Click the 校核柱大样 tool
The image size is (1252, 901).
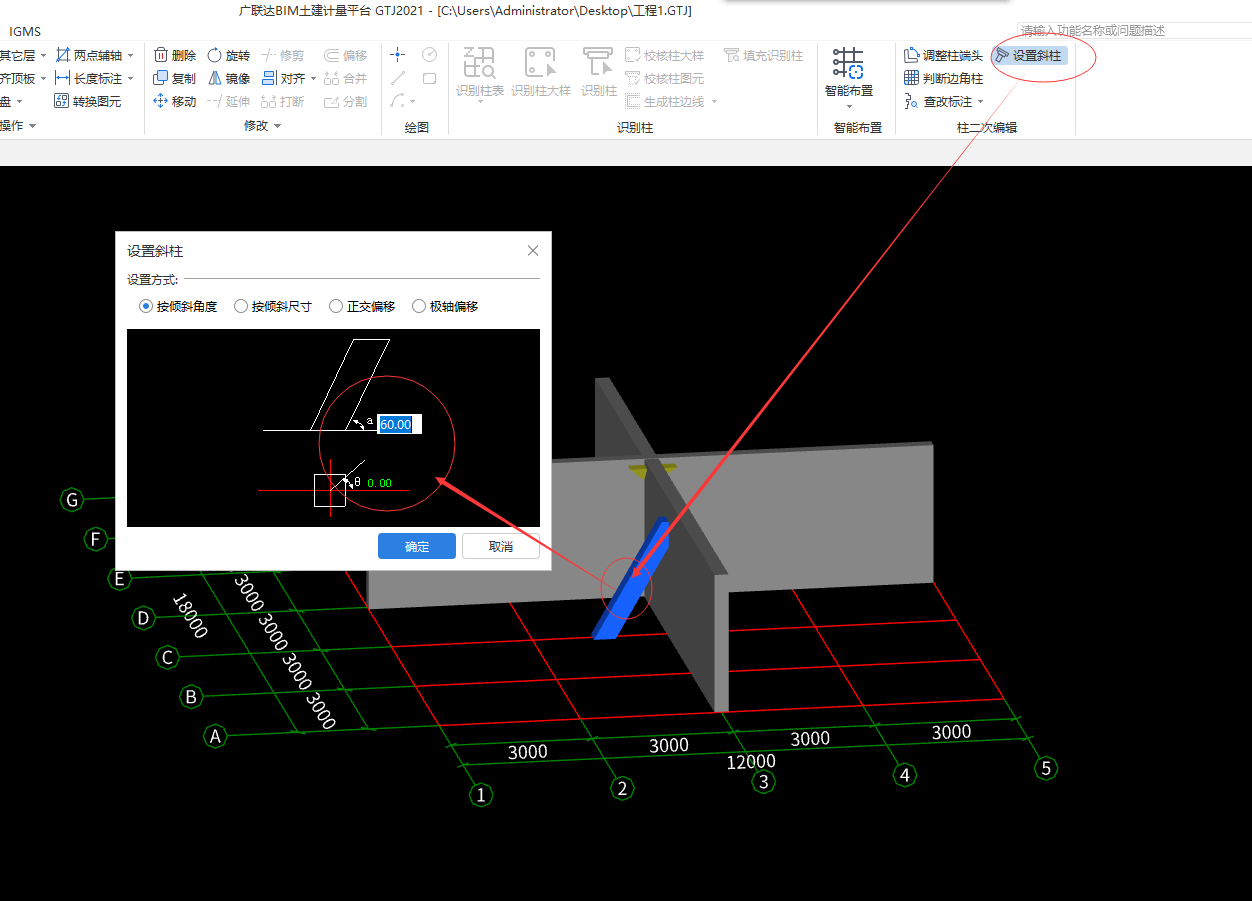pyautogui.click(x=664, y=55)
